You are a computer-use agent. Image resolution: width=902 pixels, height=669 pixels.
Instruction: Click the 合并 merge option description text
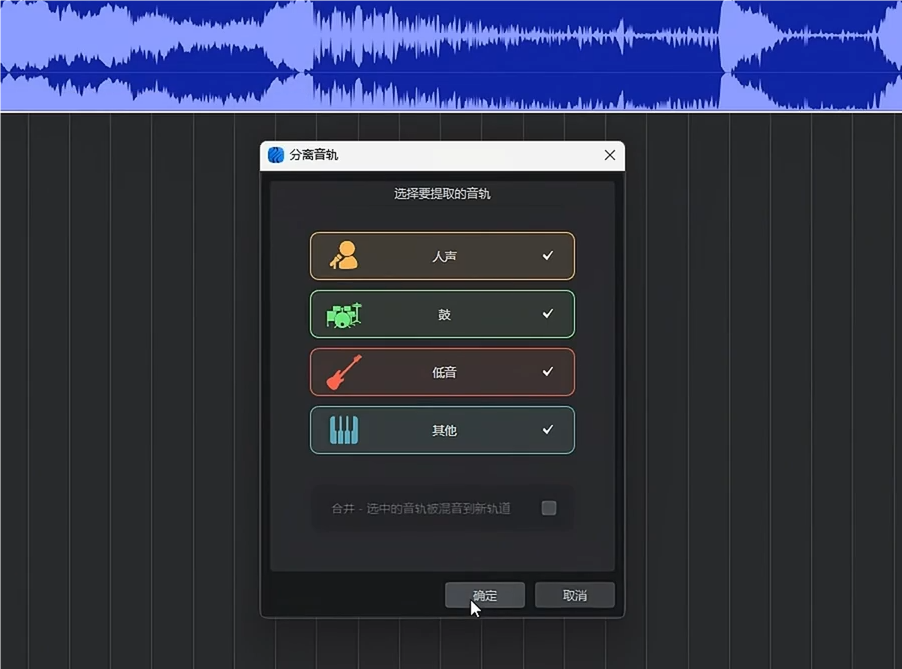(421, 509)
